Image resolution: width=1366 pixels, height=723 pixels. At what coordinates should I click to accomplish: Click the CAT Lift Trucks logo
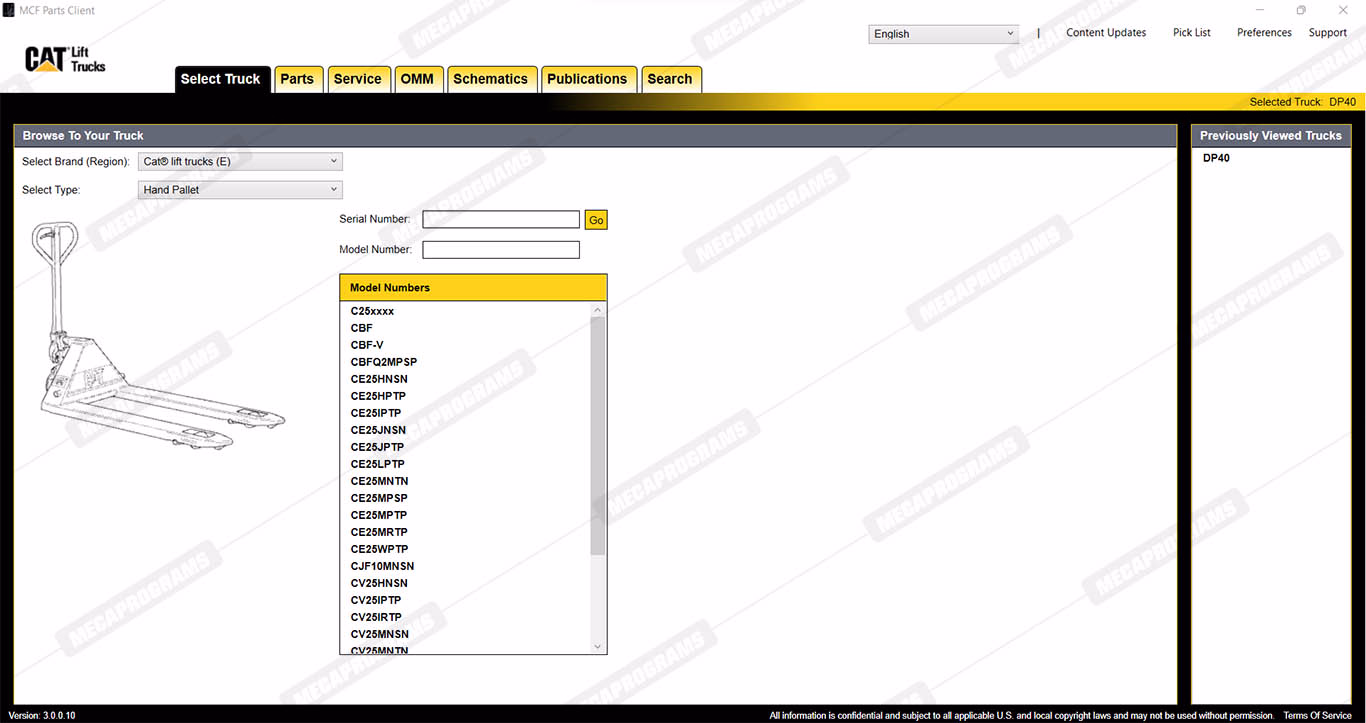pyautogui.click(x=65, y=60)
